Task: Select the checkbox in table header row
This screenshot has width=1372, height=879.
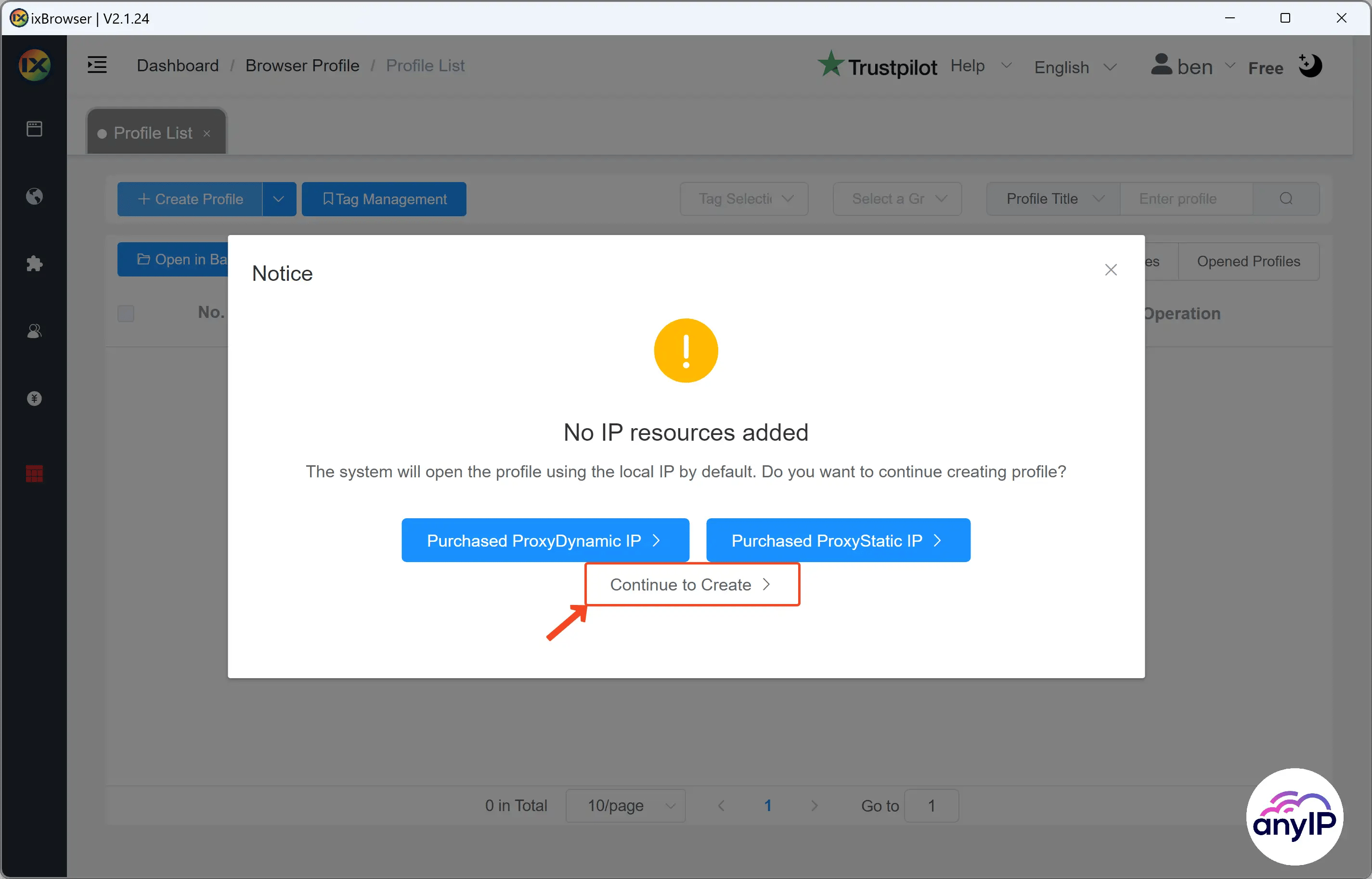Action: (x=126, y=313)
